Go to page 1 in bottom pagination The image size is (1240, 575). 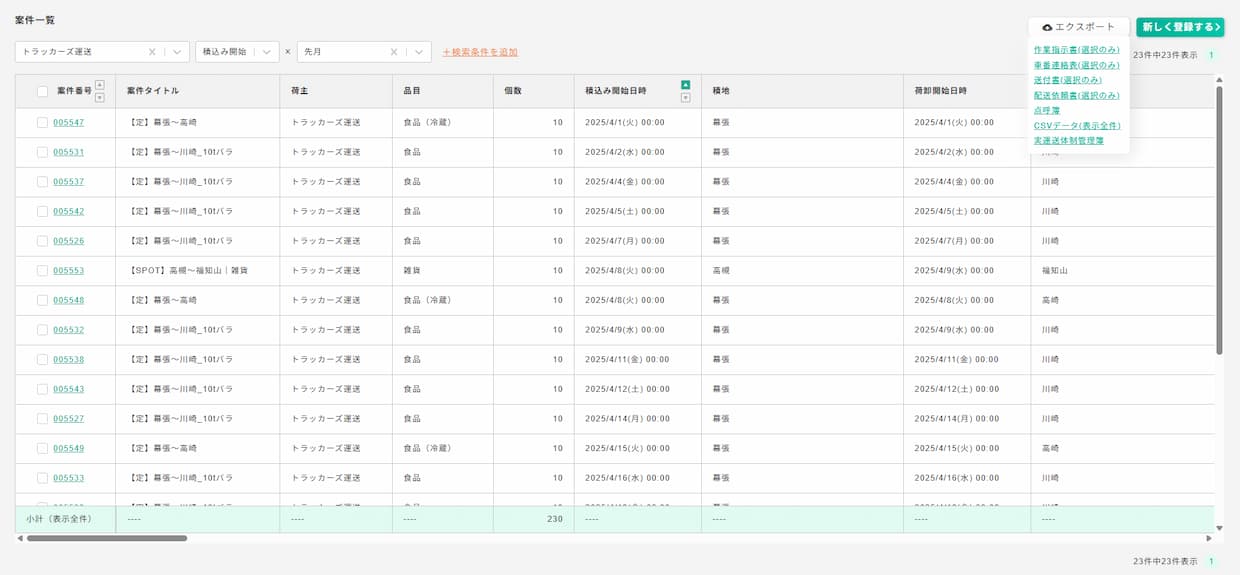pyautogui.click(x=1211, y=562)
